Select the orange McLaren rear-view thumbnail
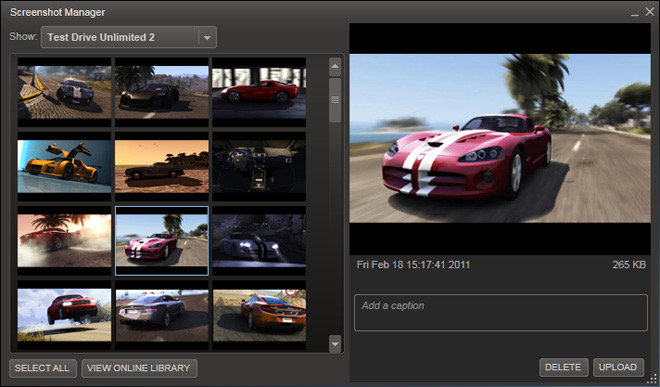The image size is (660, 387). click(259, 315)
